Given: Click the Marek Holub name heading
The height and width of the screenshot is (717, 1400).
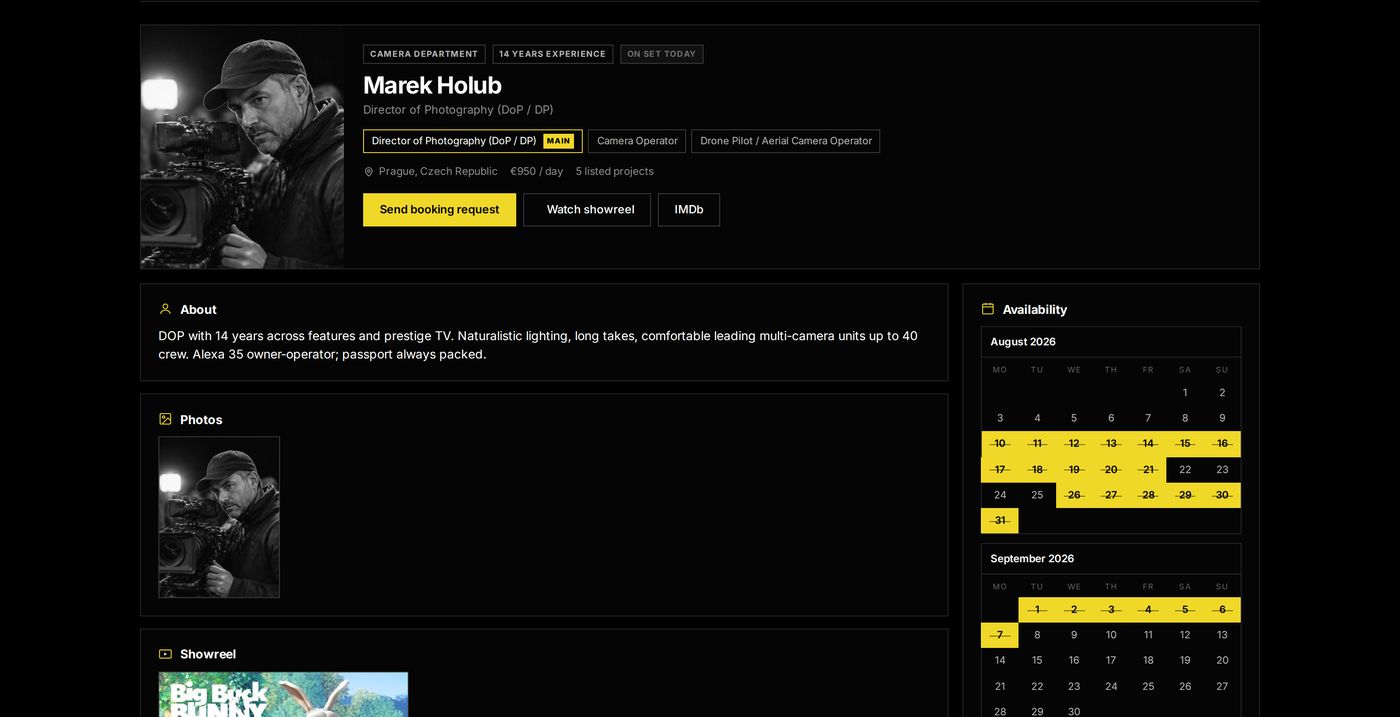Looking at the screenshot, I should [x=432, y=85].
